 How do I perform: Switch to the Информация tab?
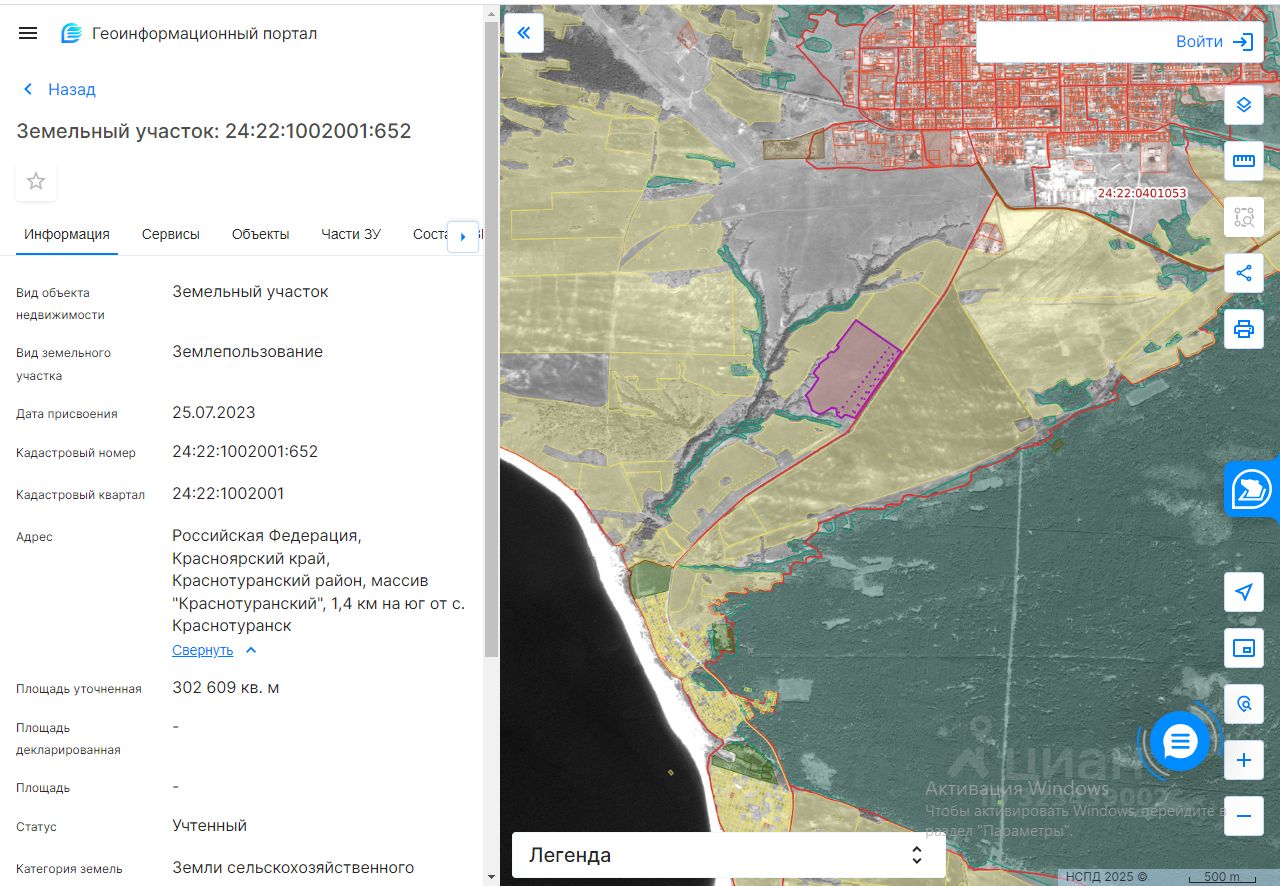pyautogui.click(x=67, y=234)
